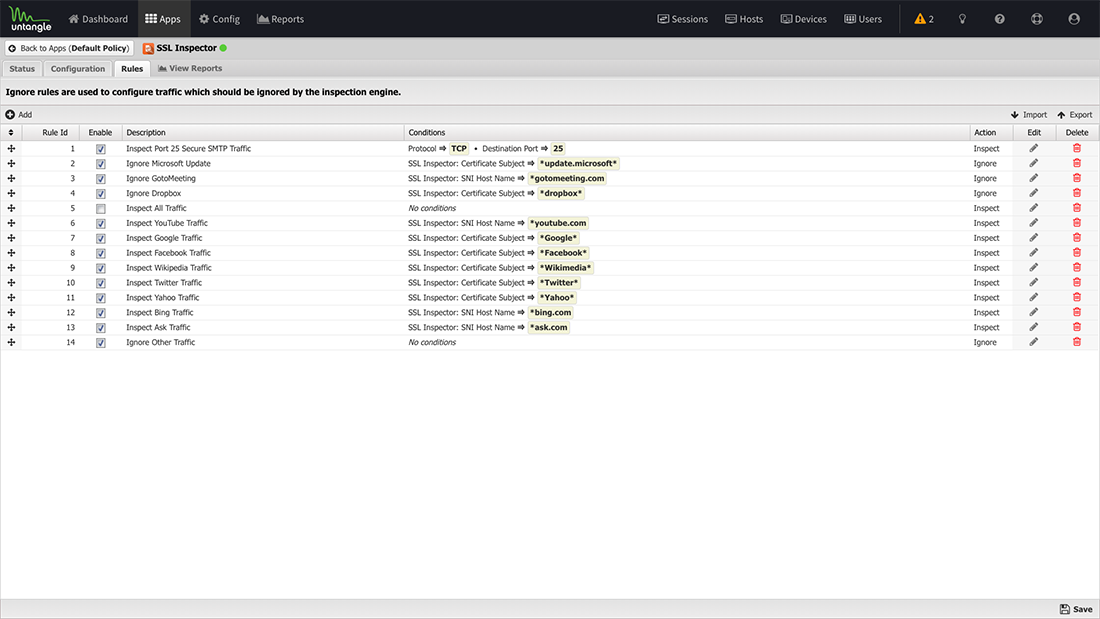Viewport: 1100px width, 619px height.
Task: Disable the Inspect Bing Traffic rule
Action: [x=101, y=313]
